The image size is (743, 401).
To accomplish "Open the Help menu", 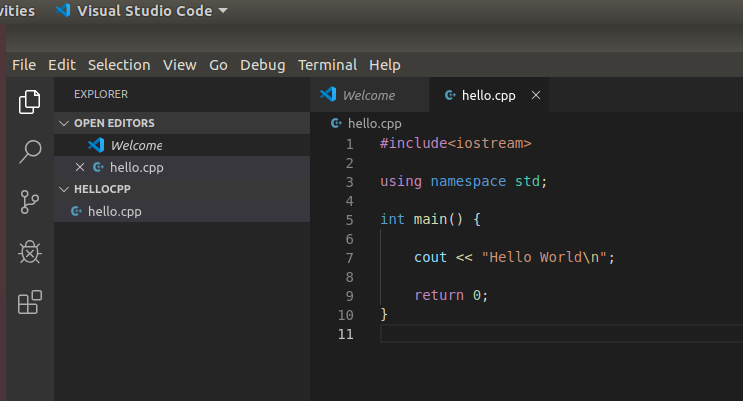I will point(385,65).
